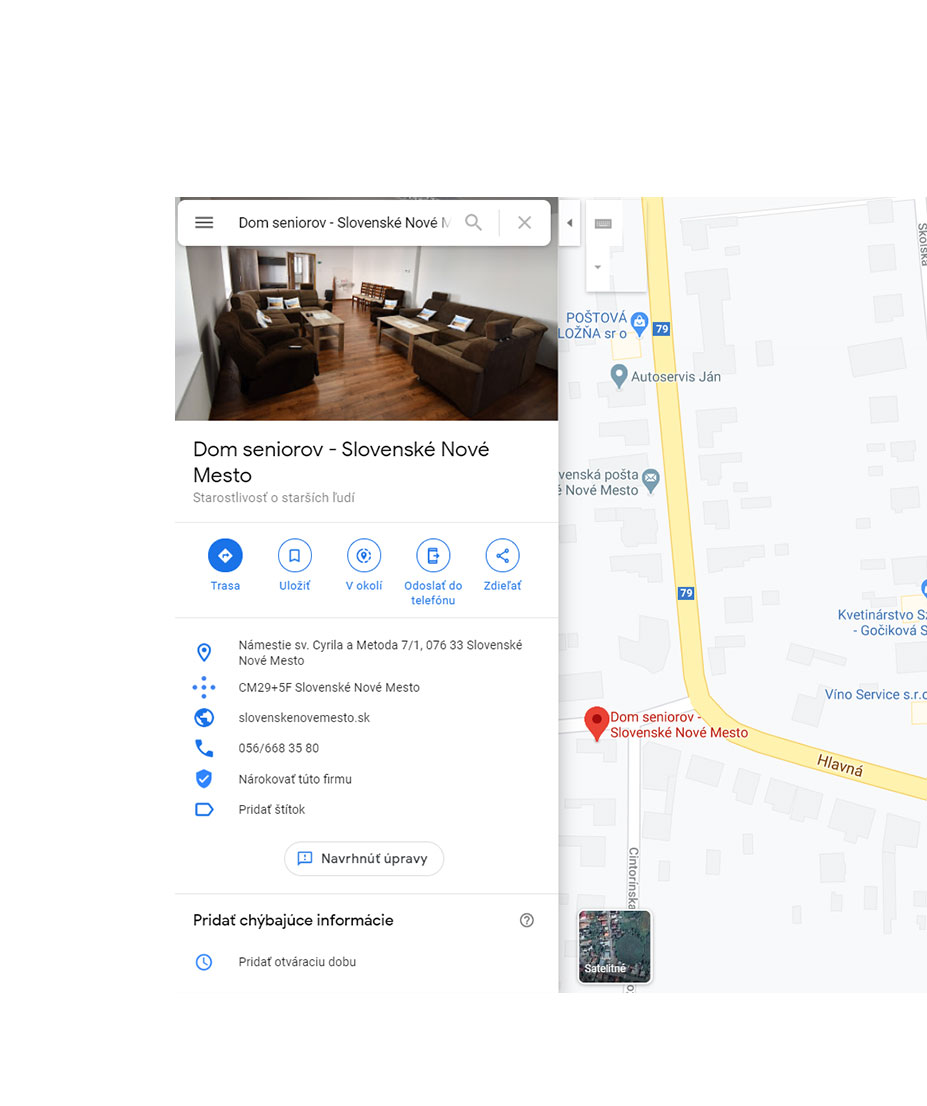927x1106 pixels.
Task: Click Kvetinárstvo label on the map
Action: pos(883,622)
